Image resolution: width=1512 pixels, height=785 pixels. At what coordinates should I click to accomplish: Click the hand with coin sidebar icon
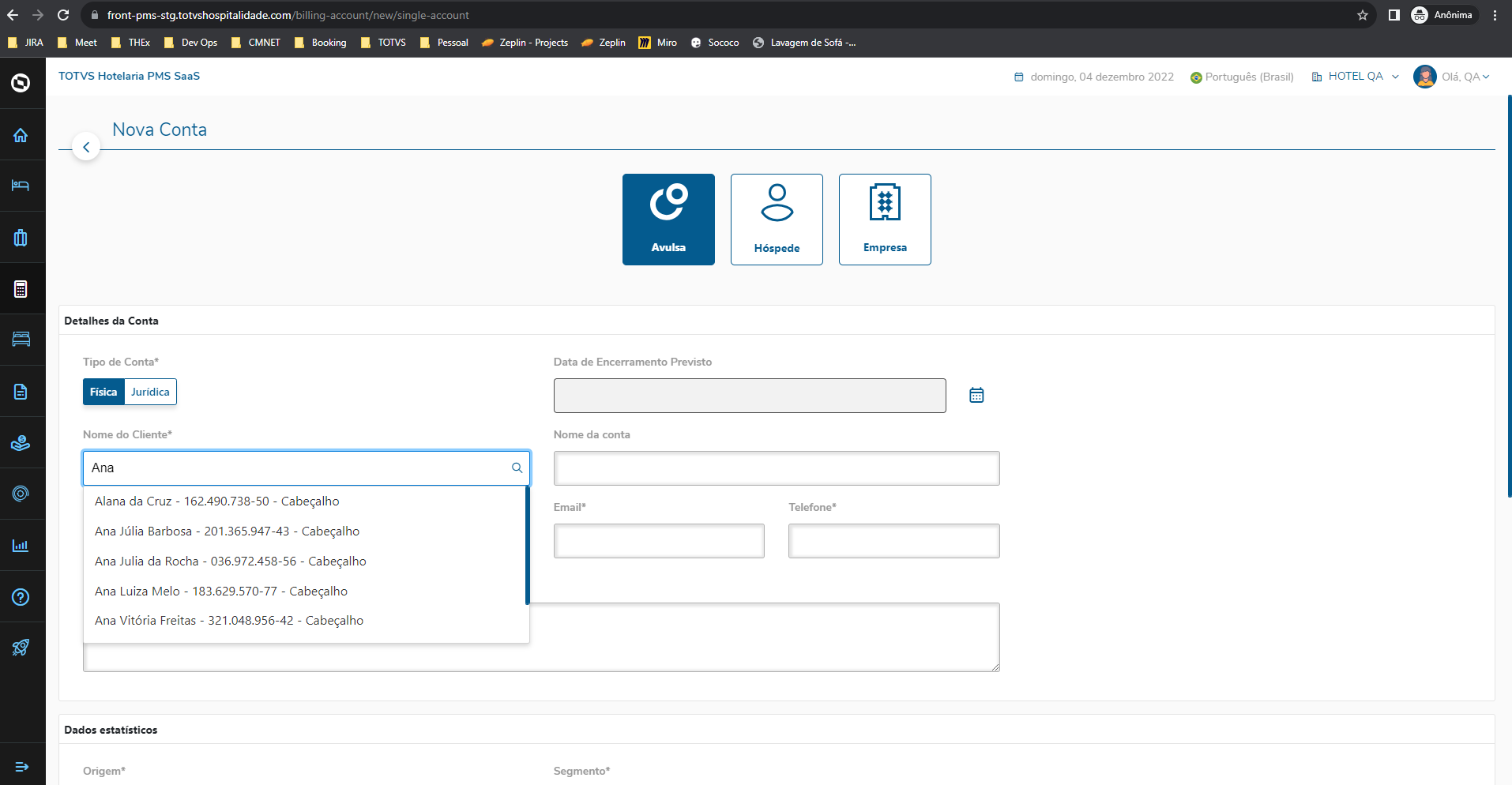click(x=21, y=443)
